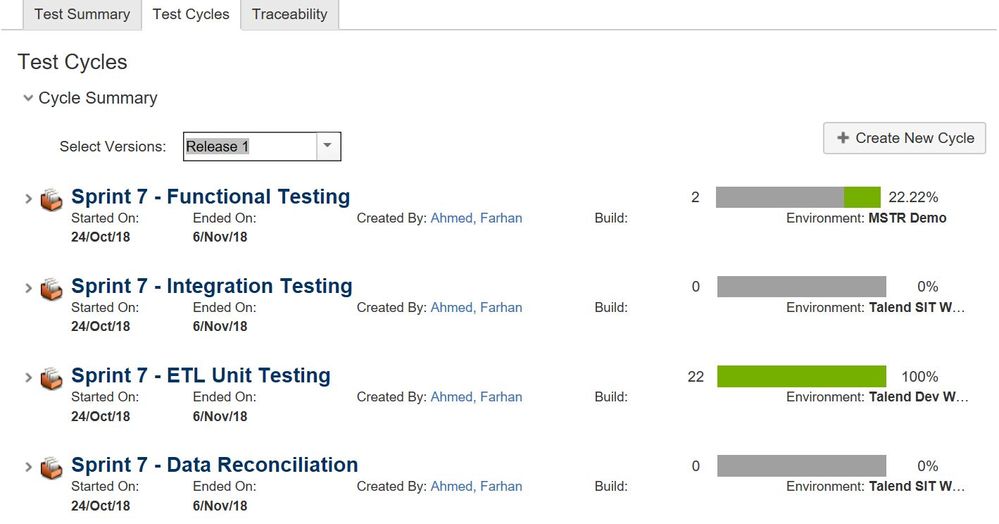Image resolution: width=999 pixels, height=524 pixels.
Task: Click the Sprint 7 Functional Testing cycle icon
Action: point(52,199)
